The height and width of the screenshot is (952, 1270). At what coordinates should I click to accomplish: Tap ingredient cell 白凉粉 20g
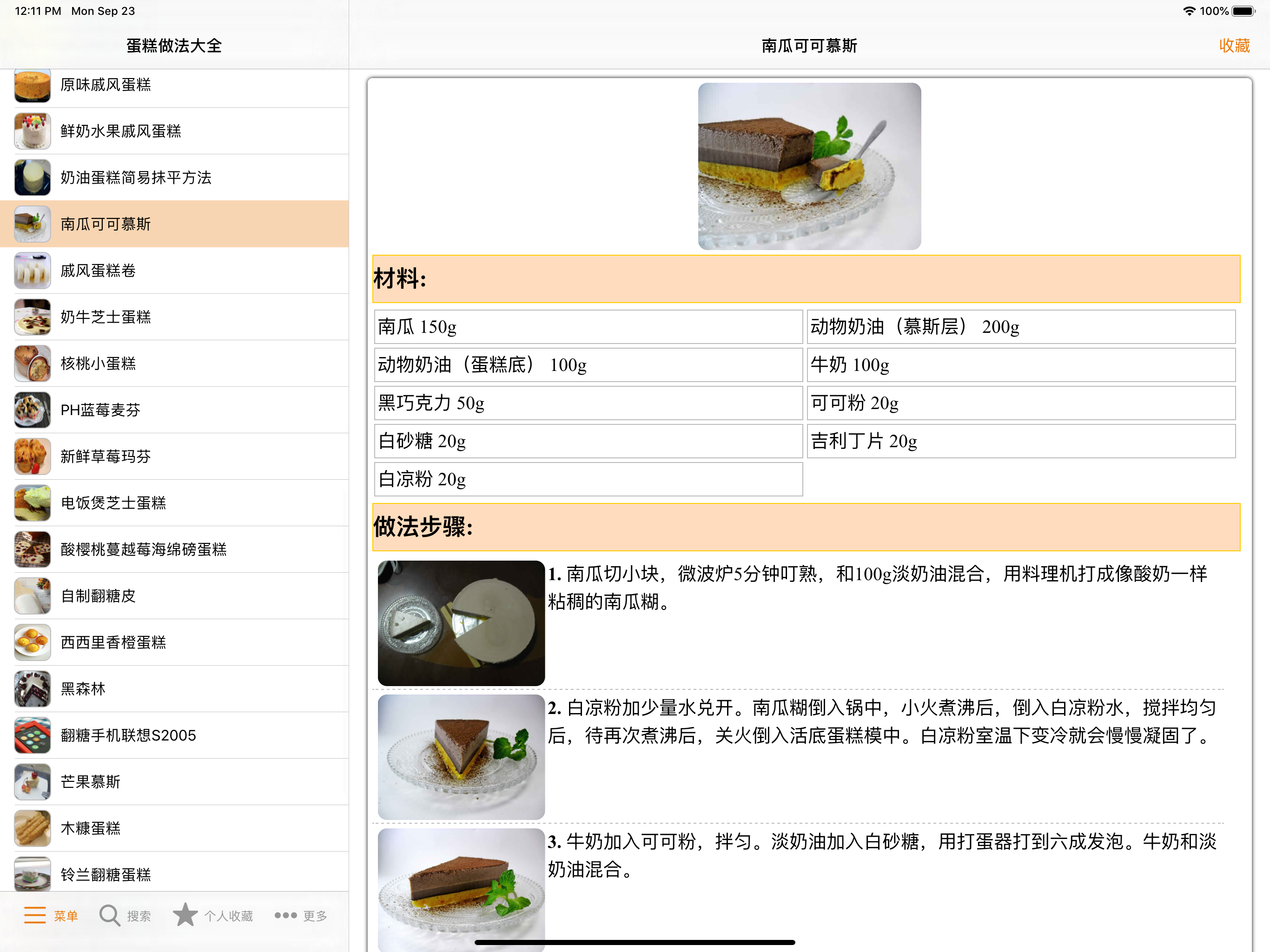(x=589, y=479)
